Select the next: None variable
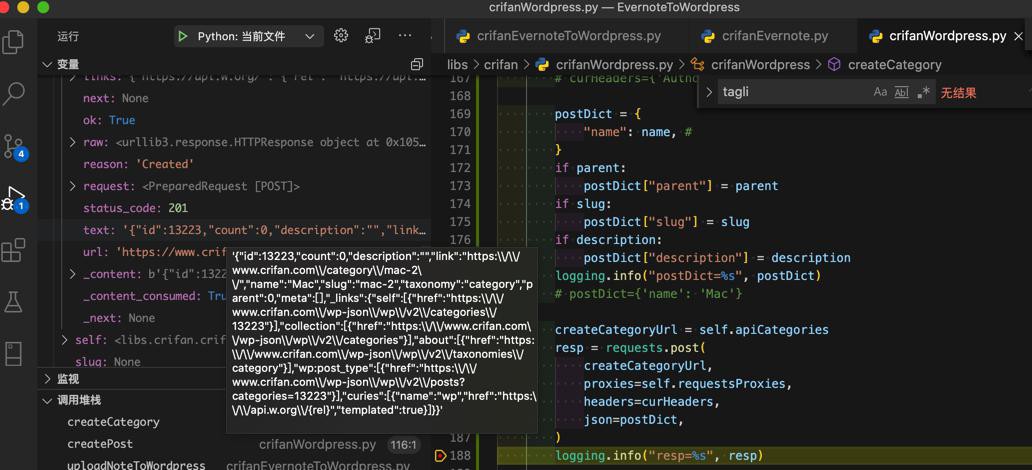The height and width of the screenshot is (470, 1032). pos(116,98)
